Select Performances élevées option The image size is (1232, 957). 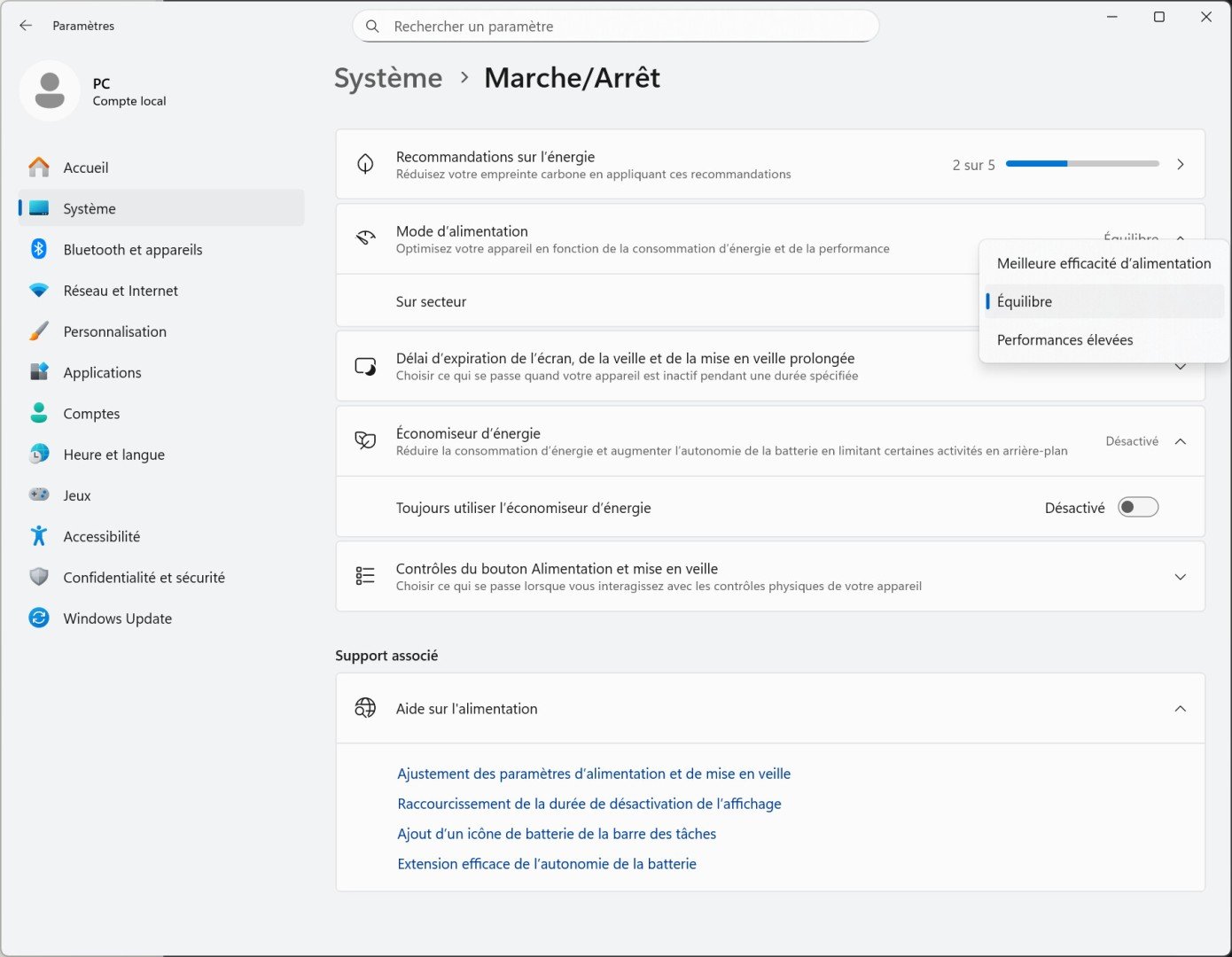1103,339
